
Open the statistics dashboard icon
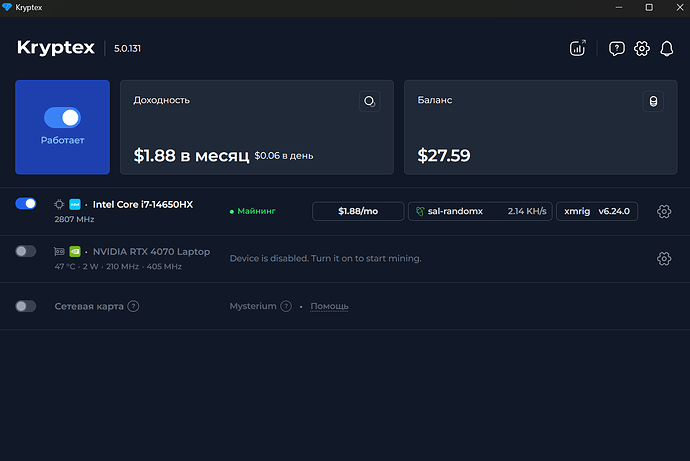577,48
